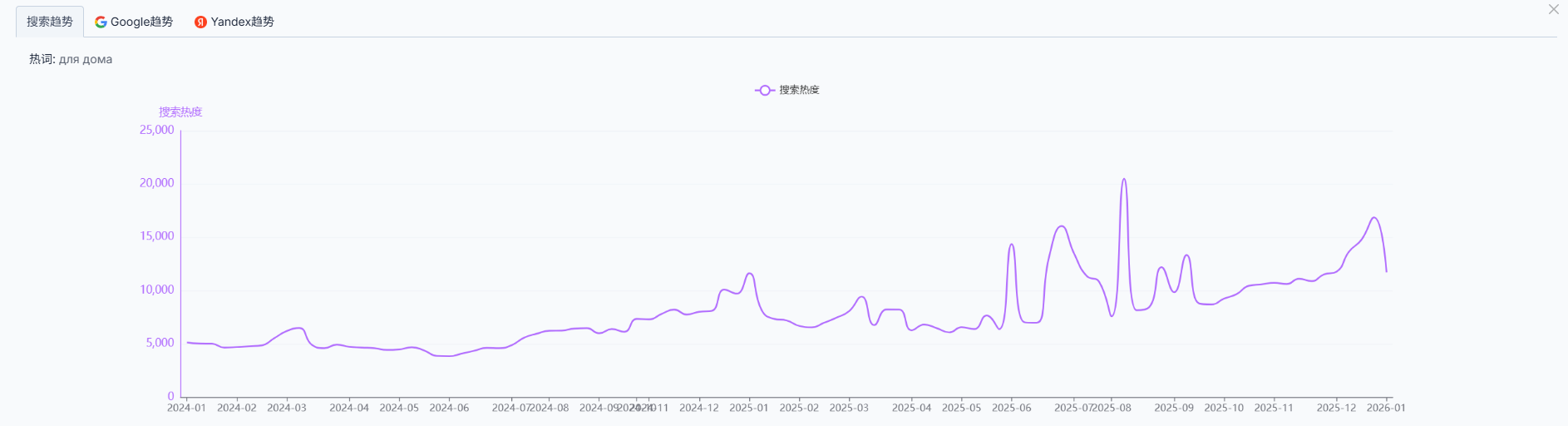The image size is (1568, 426).
Task: Click the 10,000 y-axis label
Action: coord(157,290)
